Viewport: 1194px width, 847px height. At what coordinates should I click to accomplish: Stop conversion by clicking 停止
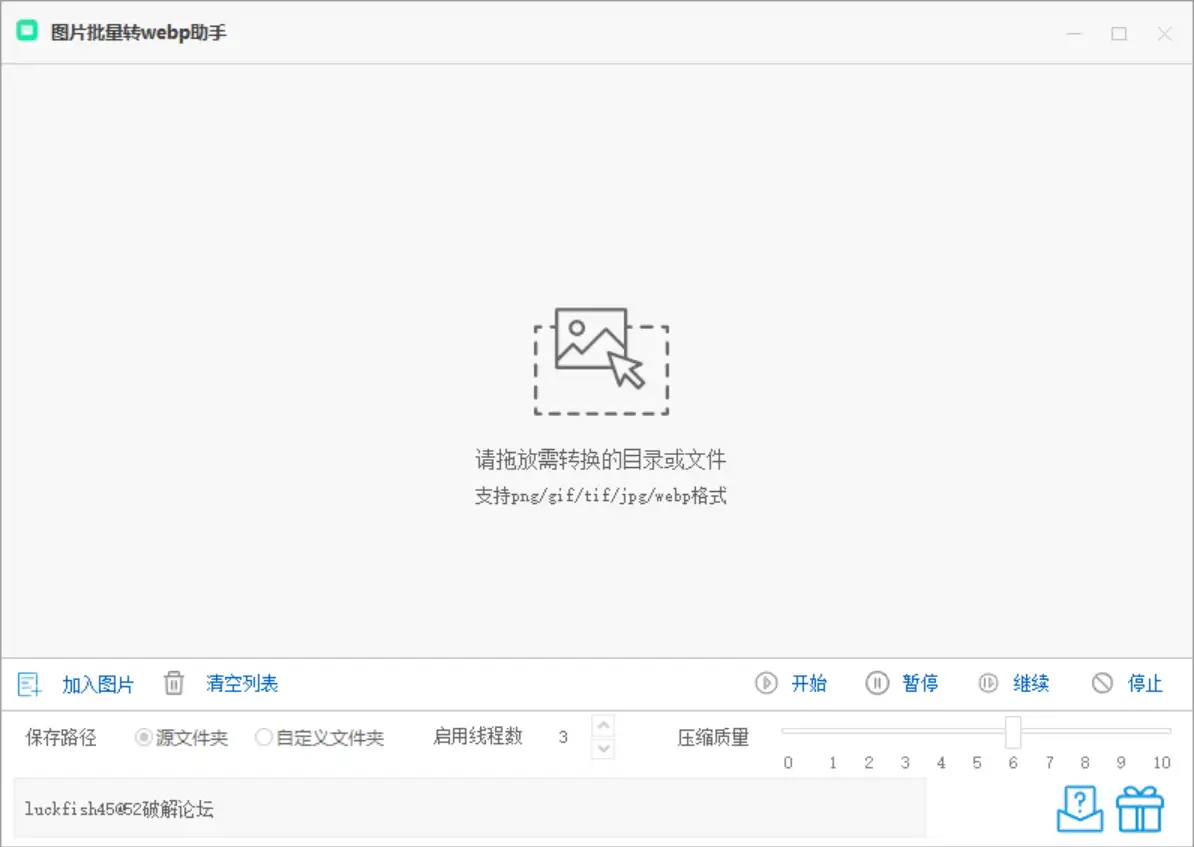1146,684
